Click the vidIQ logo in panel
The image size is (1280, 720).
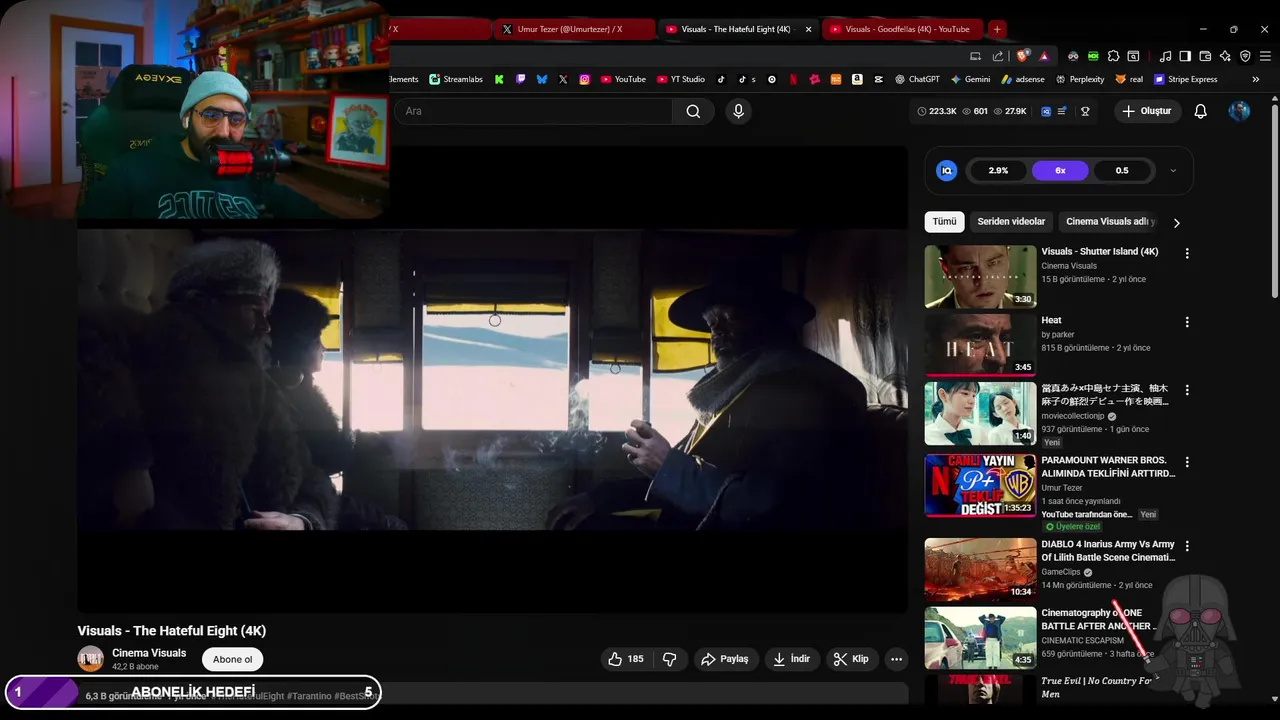tap(946, 171)
